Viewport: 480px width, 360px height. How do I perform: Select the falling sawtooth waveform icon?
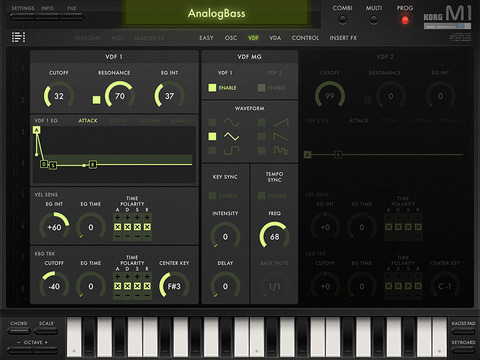click(281, 136)
